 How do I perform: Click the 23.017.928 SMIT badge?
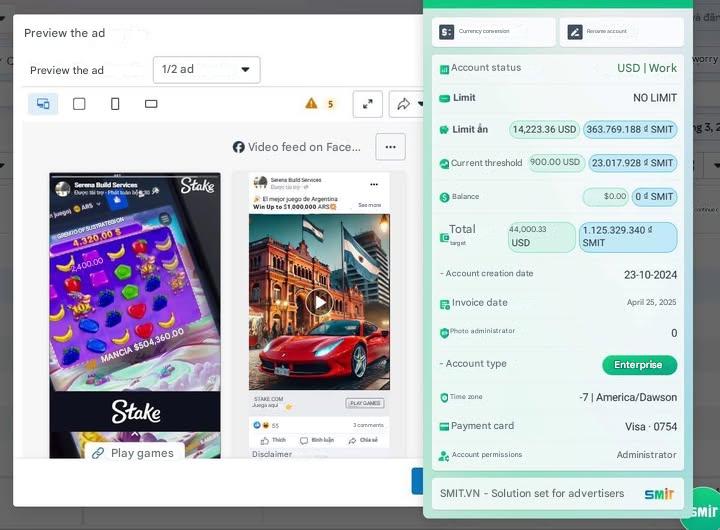(632, 163)
